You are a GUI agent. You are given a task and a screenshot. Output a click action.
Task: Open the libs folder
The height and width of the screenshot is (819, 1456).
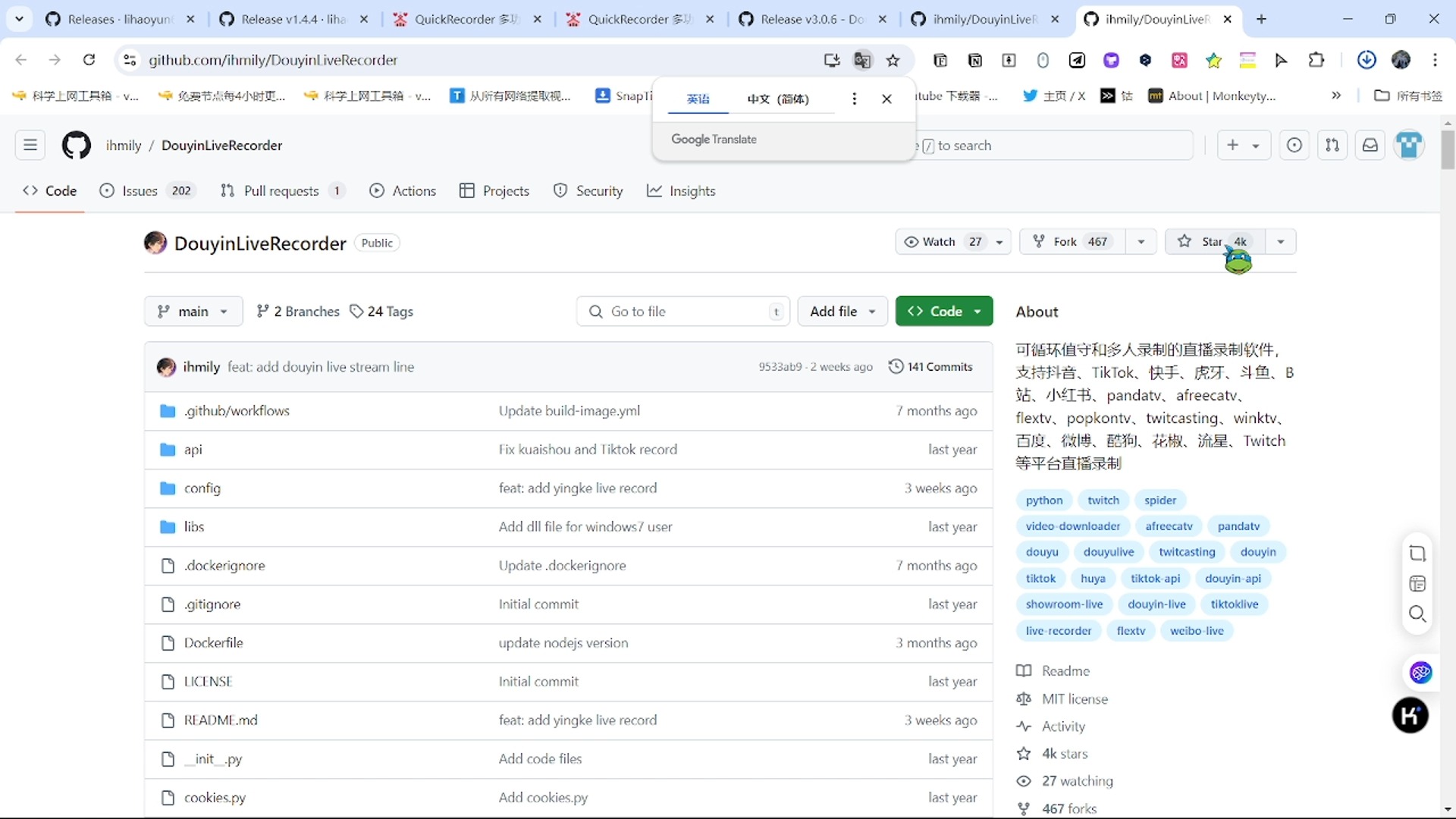[x=194, y=527]
